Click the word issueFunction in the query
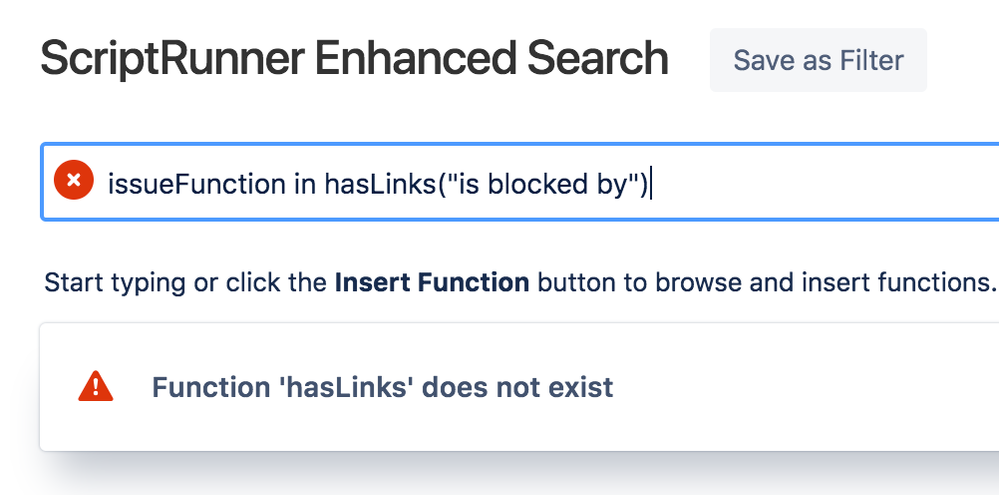999x495 pixels. (197, 184)
